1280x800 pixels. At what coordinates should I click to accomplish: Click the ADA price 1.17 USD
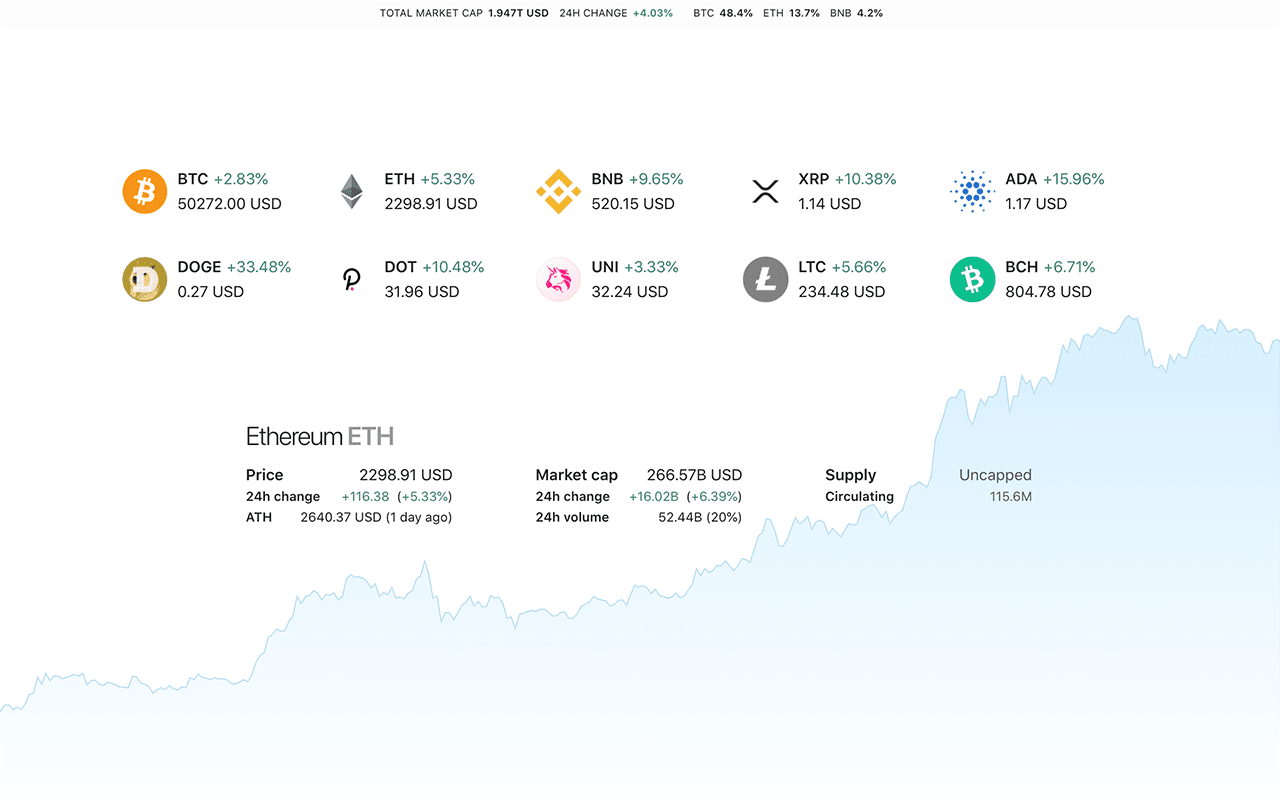click(x=1036, y=203)
